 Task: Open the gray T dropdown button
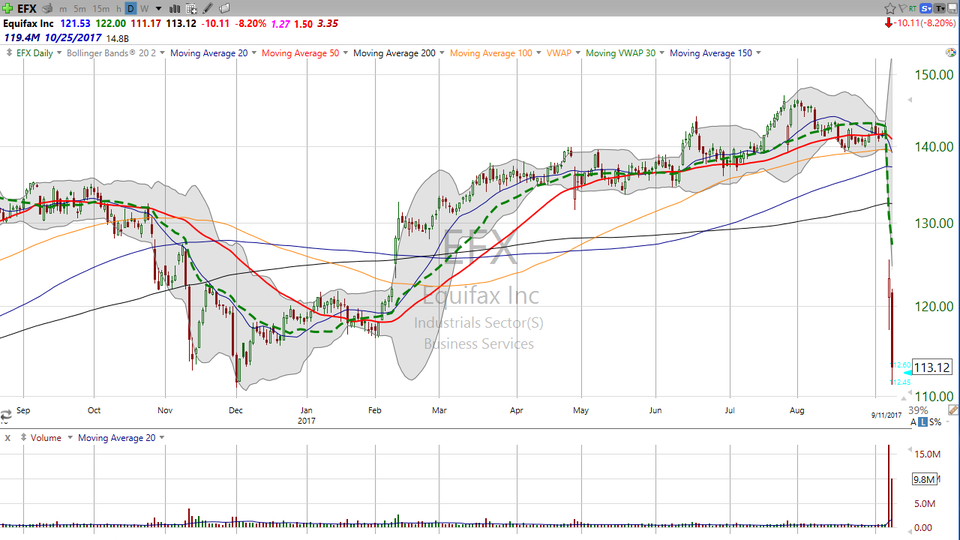940,9
